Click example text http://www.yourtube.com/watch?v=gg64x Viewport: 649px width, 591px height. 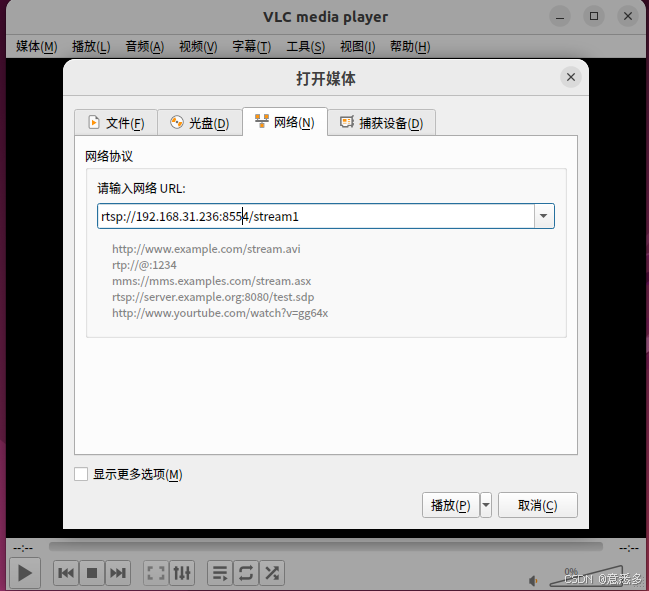(x=220, y=313)
